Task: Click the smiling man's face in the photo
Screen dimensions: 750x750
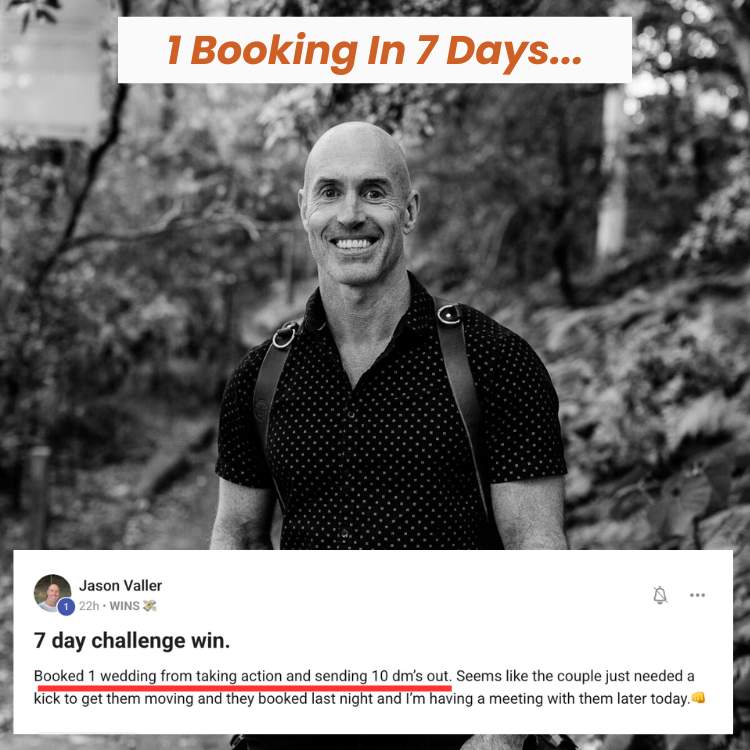Action: [x=356, y=210]
